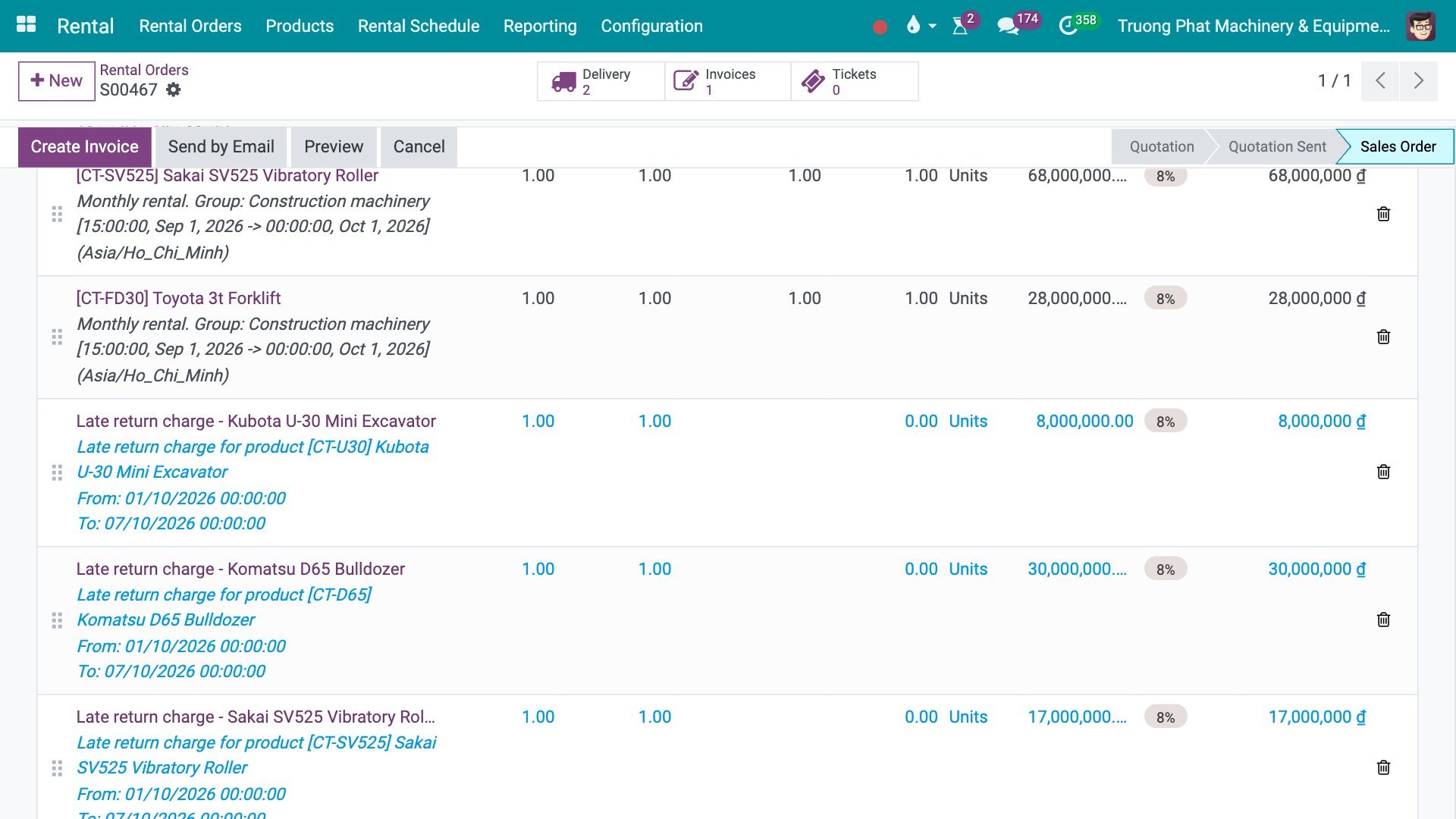Open the apps grid home menu
The height and width of the screenshot is (819, 1456).
click(x=26, y=25)
